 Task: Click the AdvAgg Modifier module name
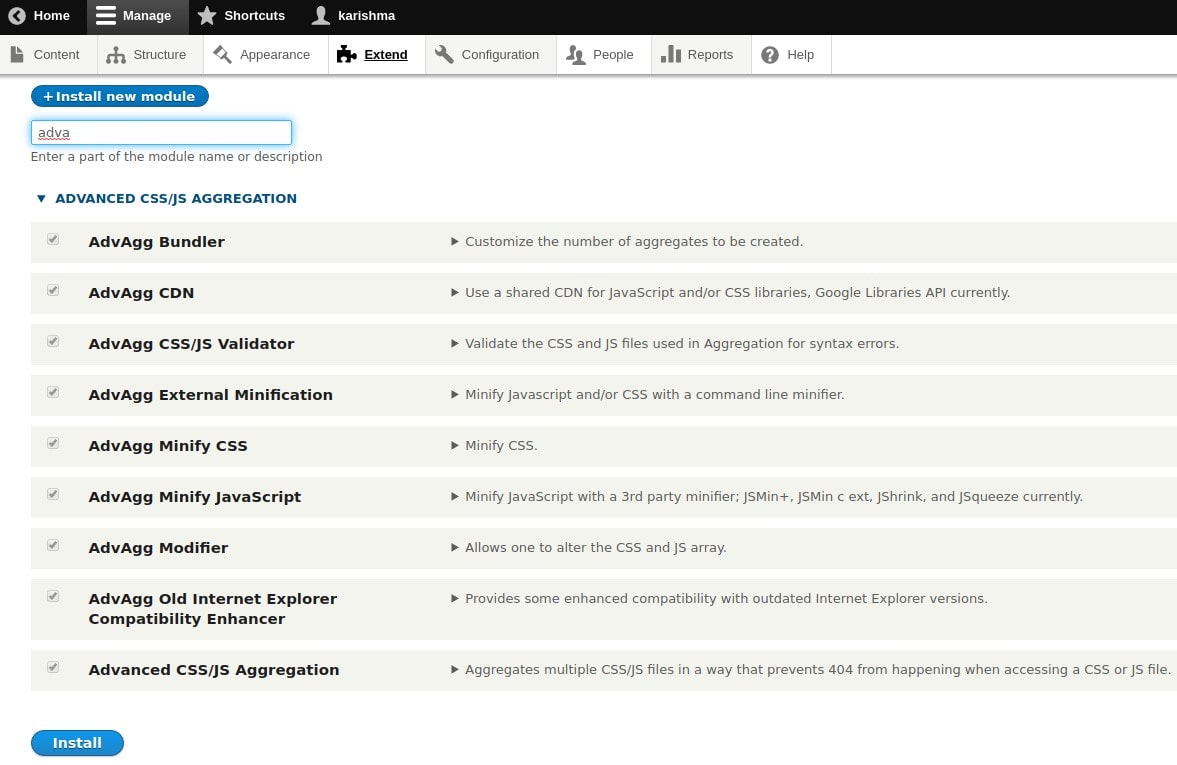158,548
